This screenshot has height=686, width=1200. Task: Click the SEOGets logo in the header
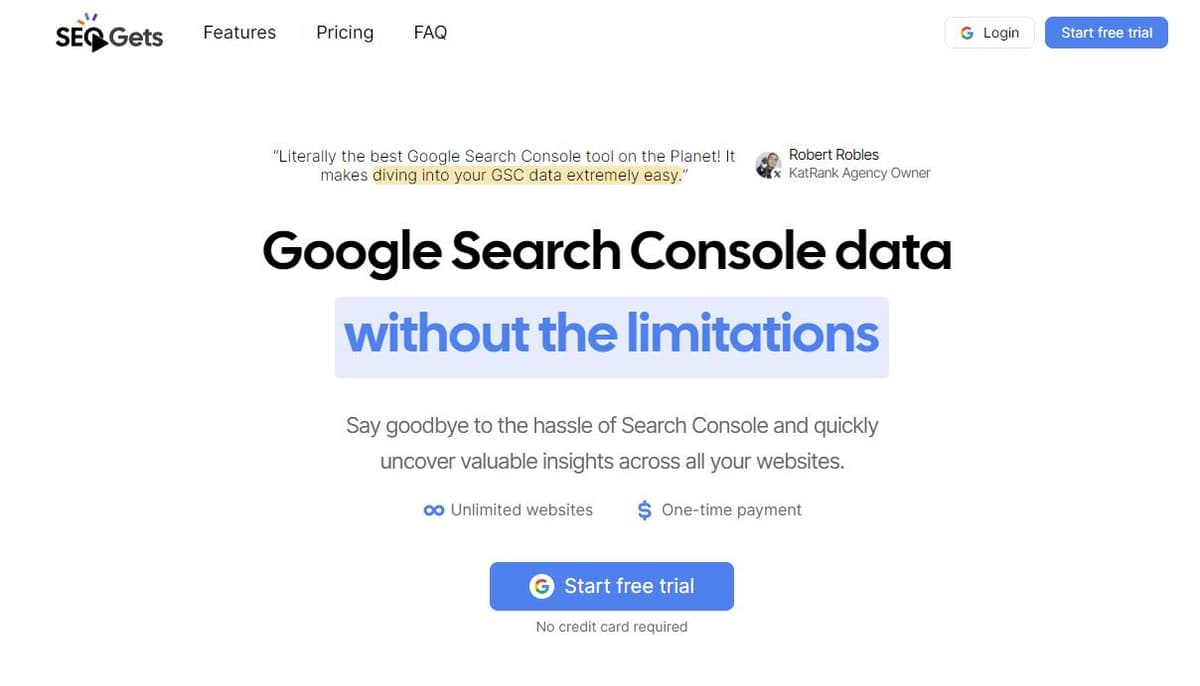pyautogui.click(x=109, y=33)
